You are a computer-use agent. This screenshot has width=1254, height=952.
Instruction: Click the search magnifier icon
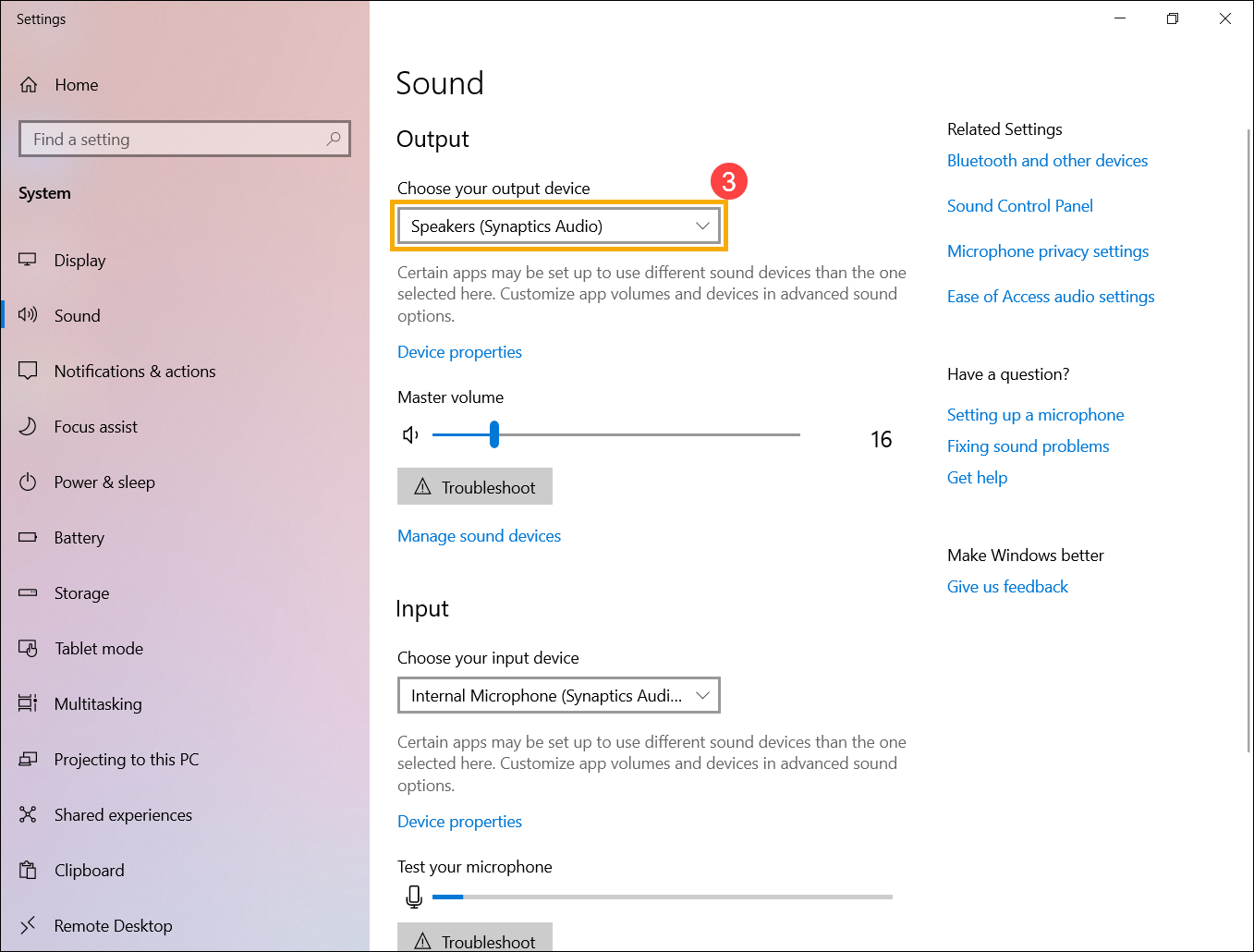(x=334, y=139)
